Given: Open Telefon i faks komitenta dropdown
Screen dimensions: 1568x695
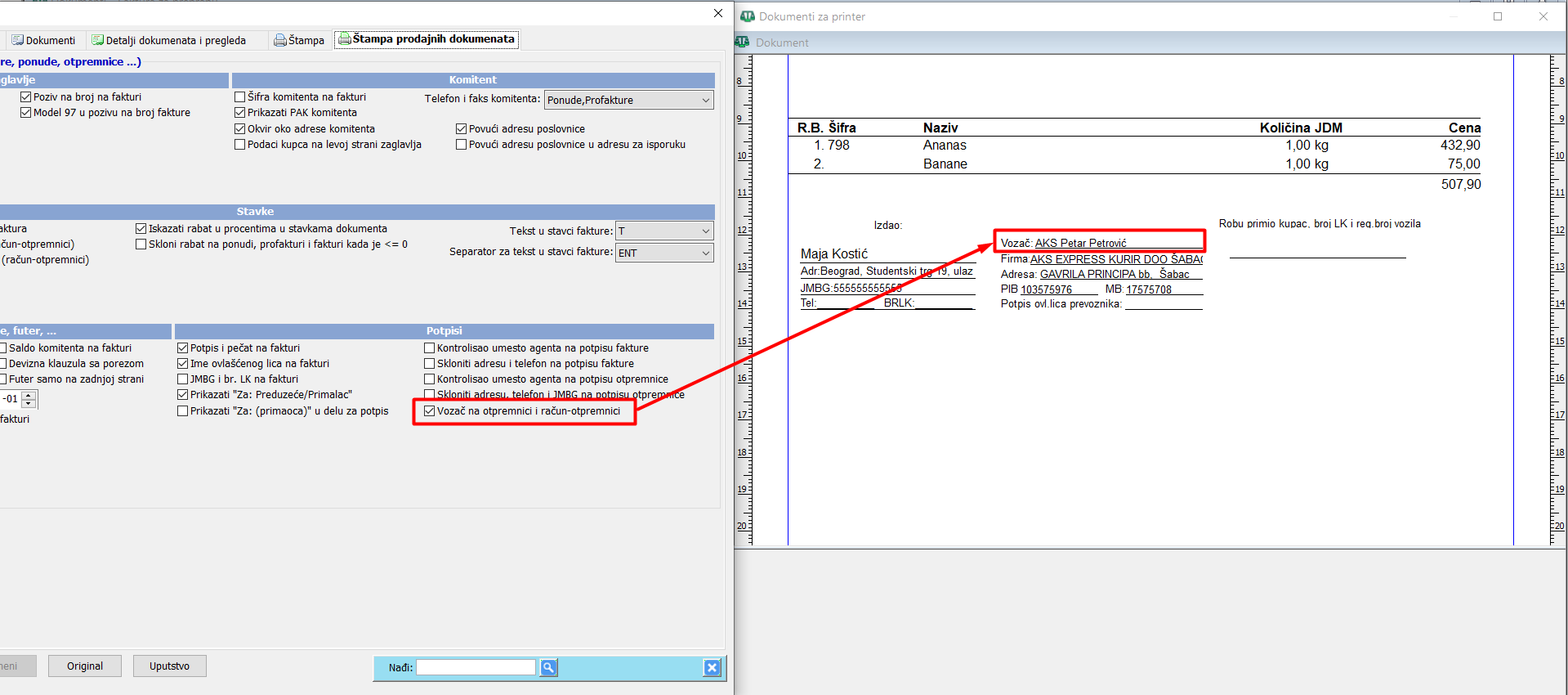Looking at the screenshot, I should tap(629, 100).
